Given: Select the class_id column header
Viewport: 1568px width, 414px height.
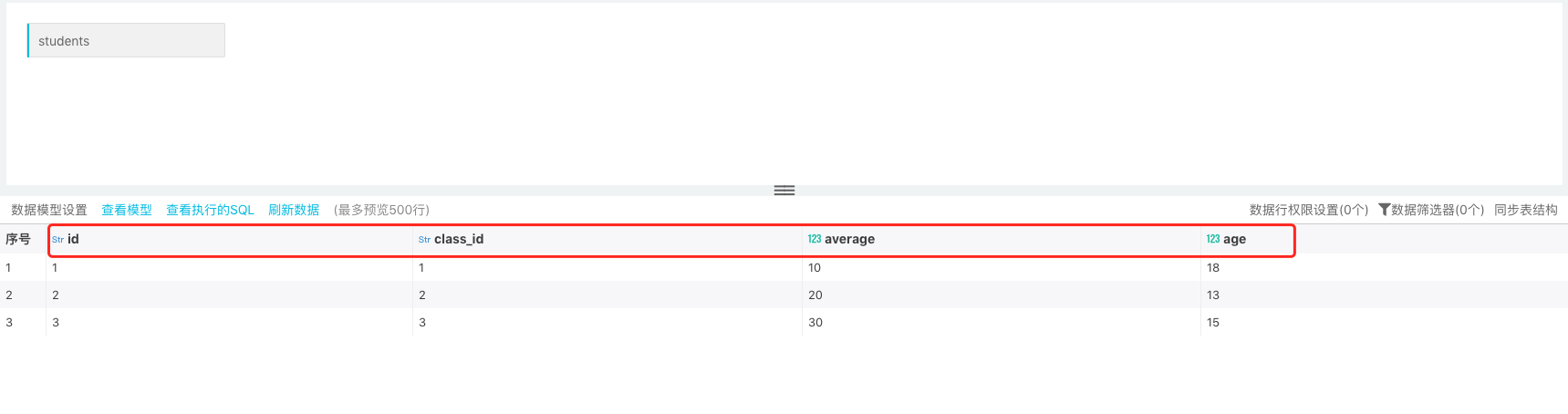Looking at the screenshot, I should click(459, 239).
